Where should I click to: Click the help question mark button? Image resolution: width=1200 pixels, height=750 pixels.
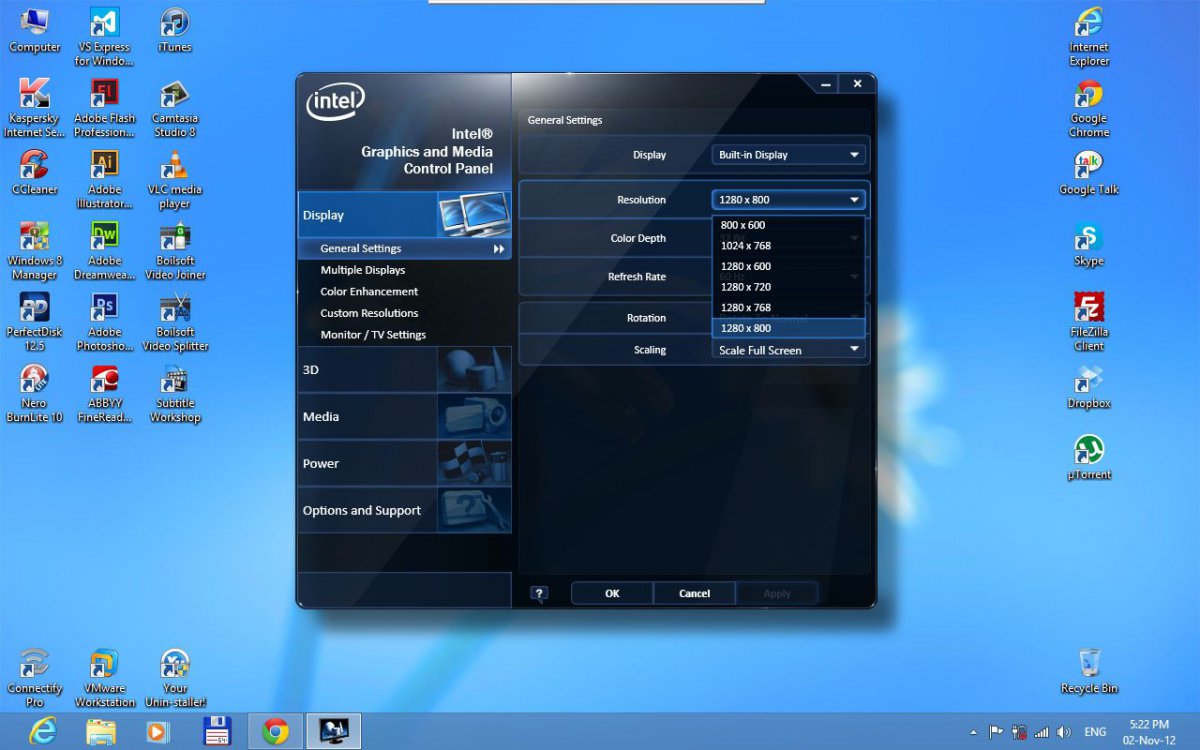point(539,593)
